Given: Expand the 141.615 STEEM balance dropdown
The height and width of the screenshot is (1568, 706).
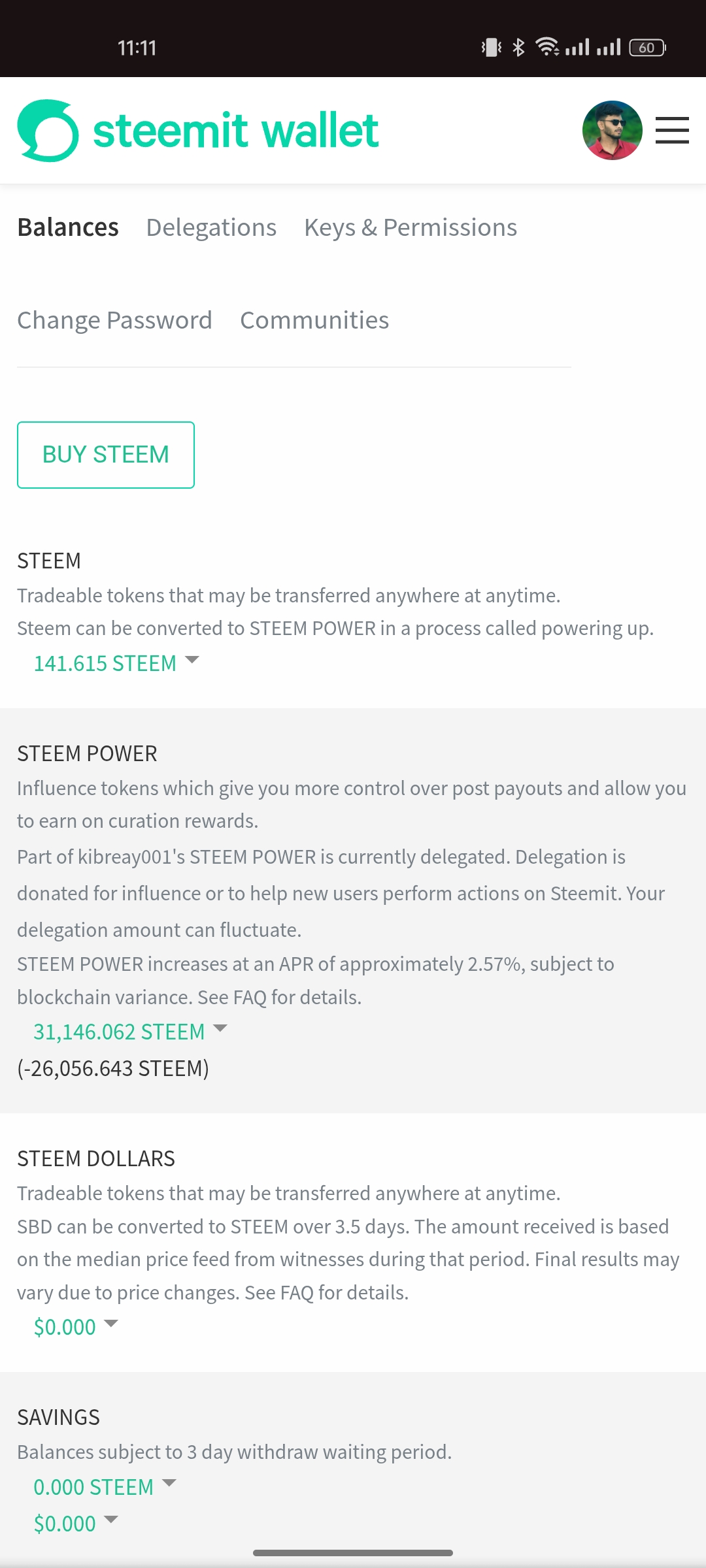Looking at the screenshot, I should pos(116,663).
